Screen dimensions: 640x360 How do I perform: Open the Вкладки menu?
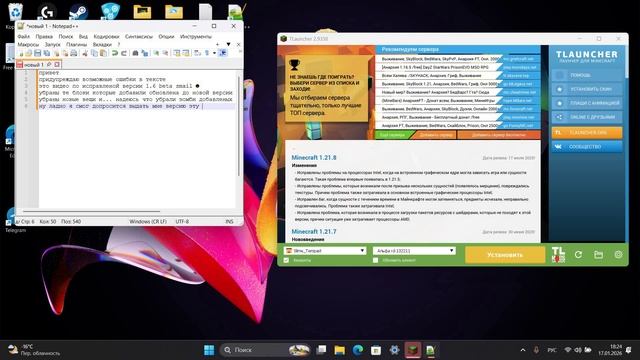[x=102, y=44]
